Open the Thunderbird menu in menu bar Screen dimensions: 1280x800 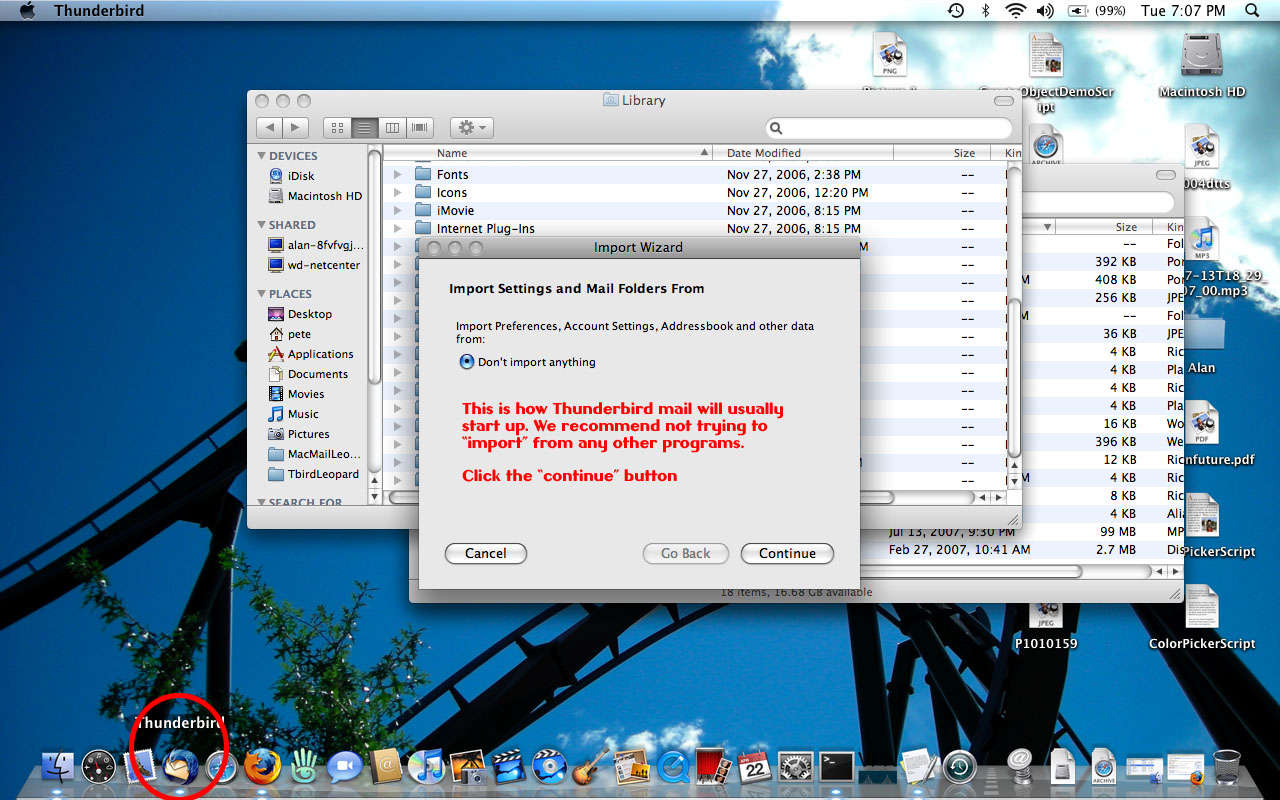click(x=98, y=10)
